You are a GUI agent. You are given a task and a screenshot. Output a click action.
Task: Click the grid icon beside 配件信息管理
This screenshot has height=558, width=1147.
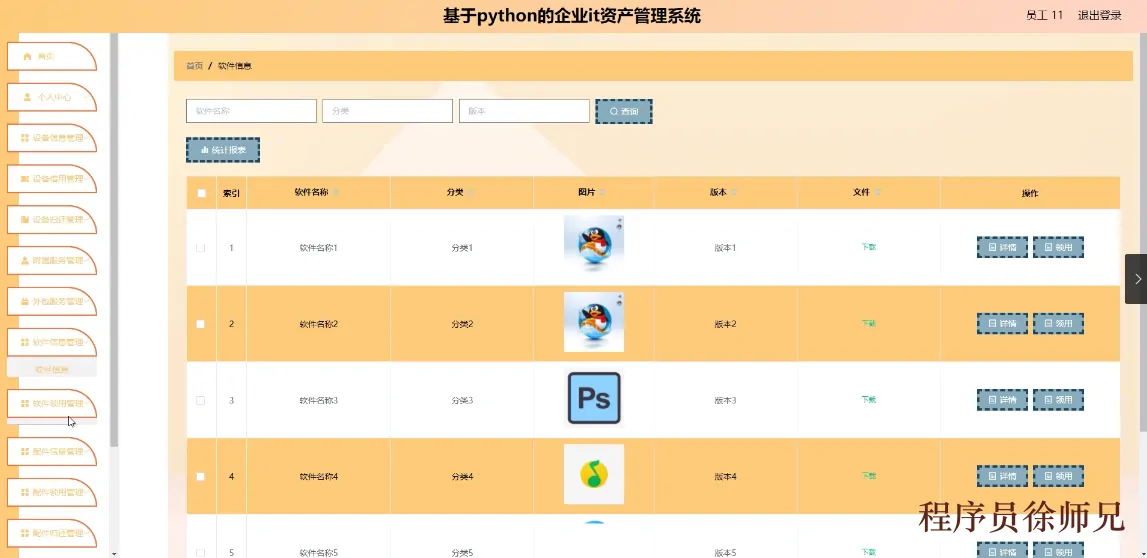pos(25,452)
